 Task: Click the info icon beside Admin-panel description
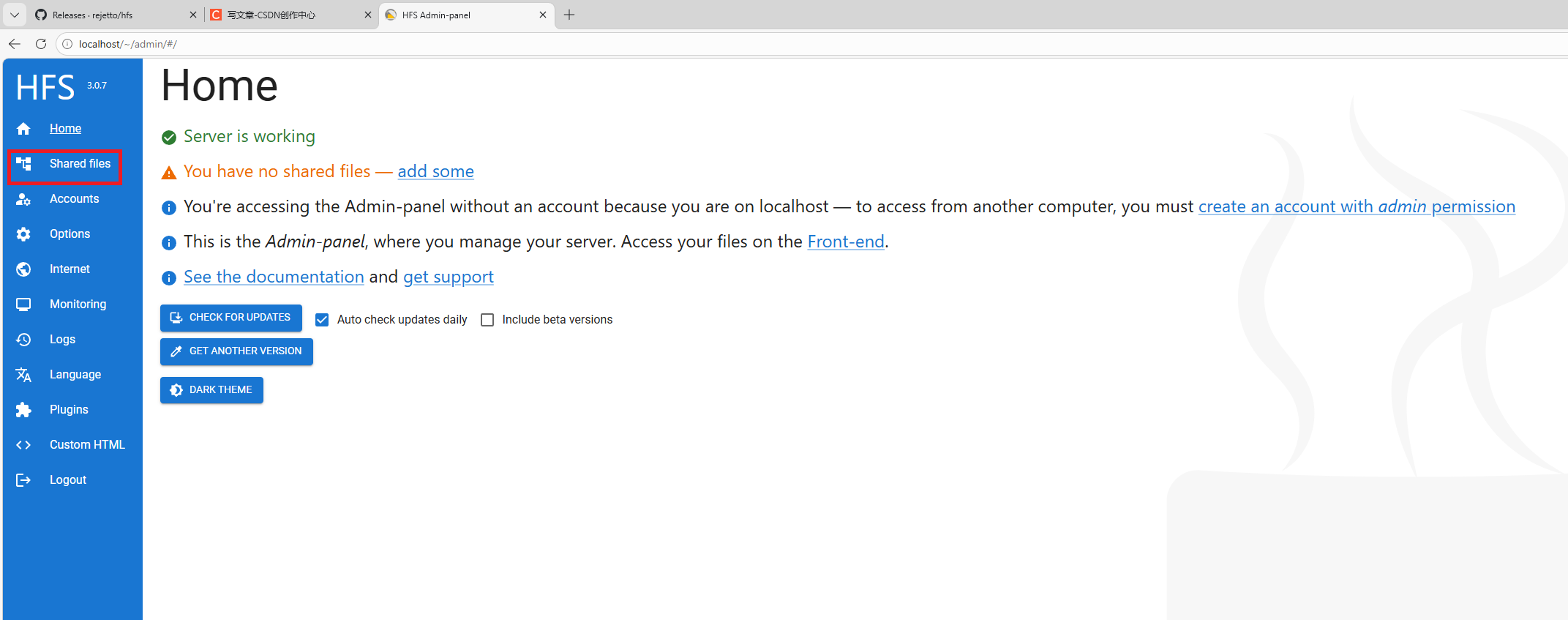pos(169,243)
